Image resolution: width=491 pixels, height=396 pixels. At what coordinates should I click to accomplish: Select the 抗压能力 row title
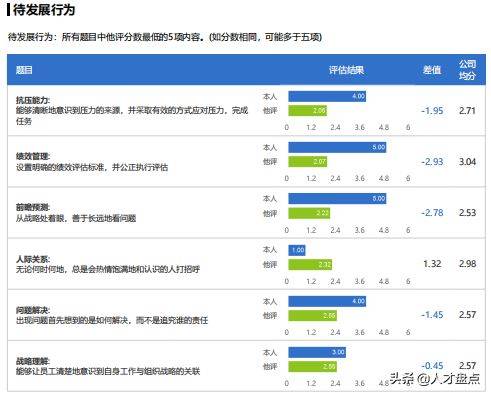coord(33,100)
